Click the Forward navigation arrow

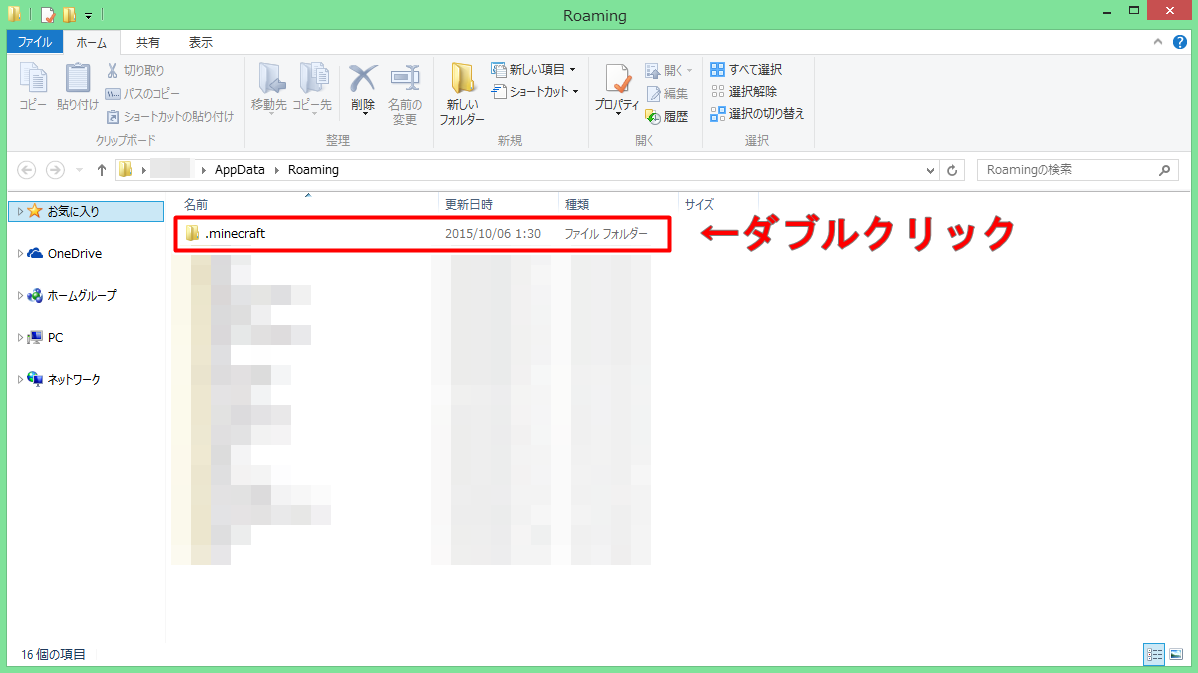click(x=55, y=170)
